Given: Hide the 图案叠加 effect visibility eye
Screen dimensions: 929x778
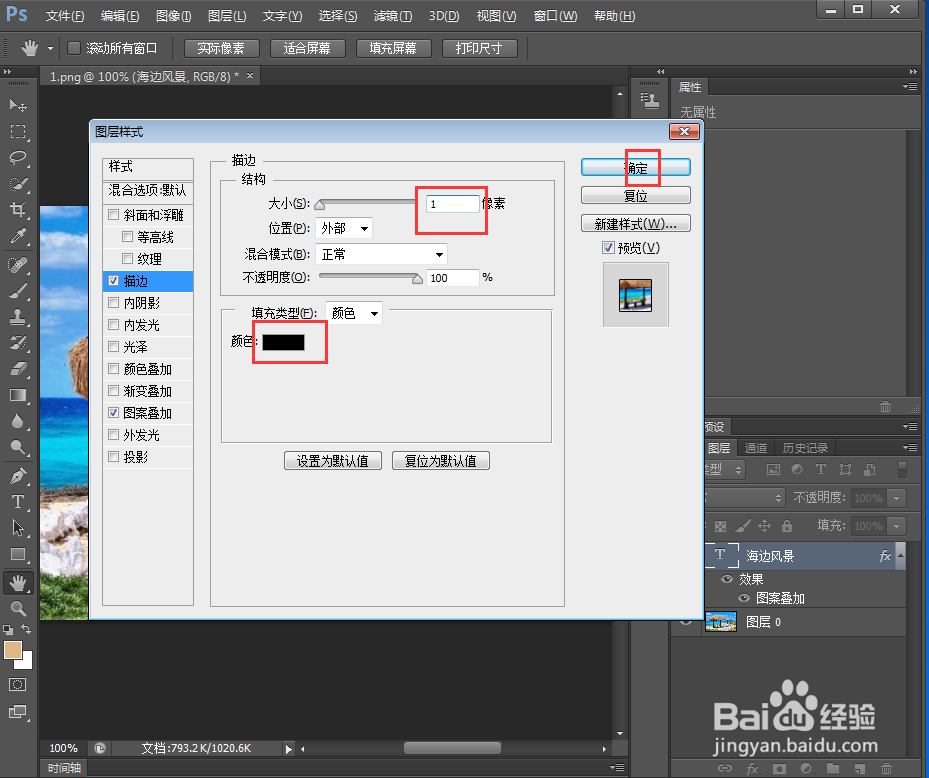Looking at the screenshot, I should (x=744, y=598).
